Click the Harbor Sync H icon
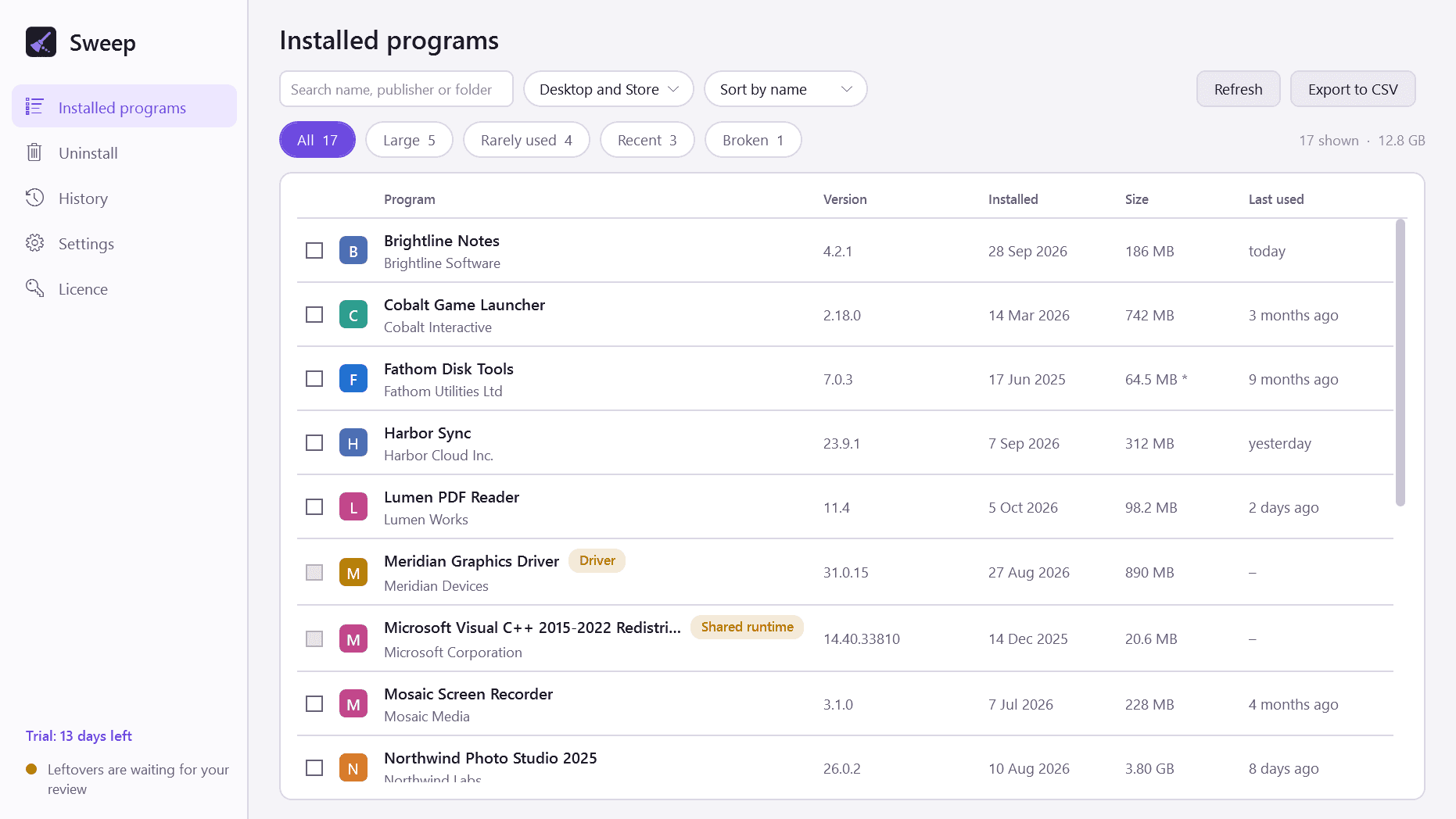This screenshot has height=819, width=1456. click(353, 443)
